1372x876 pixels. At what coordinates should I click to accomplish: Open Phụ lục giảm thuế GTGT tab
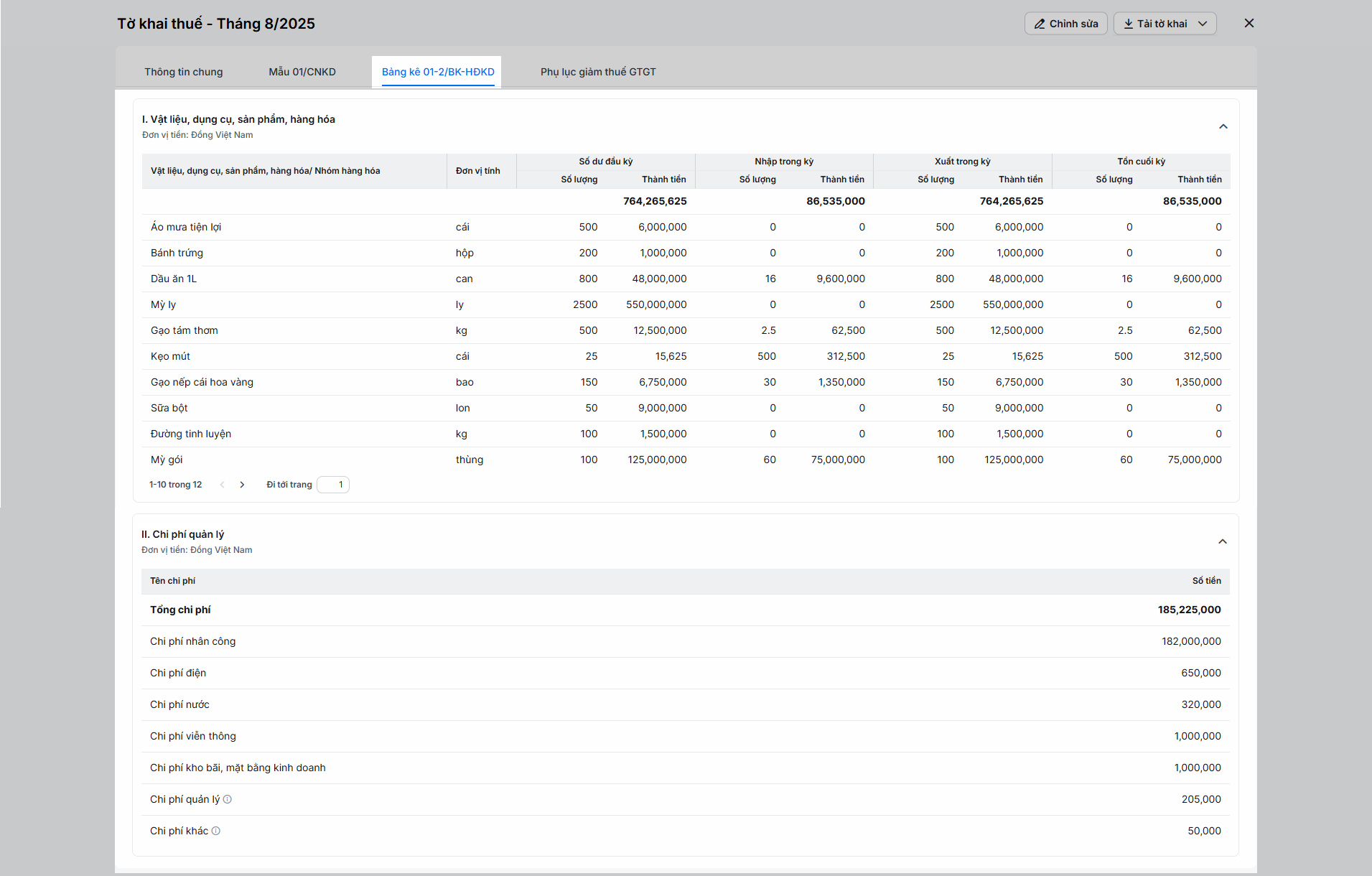click(x=597, y=72)
